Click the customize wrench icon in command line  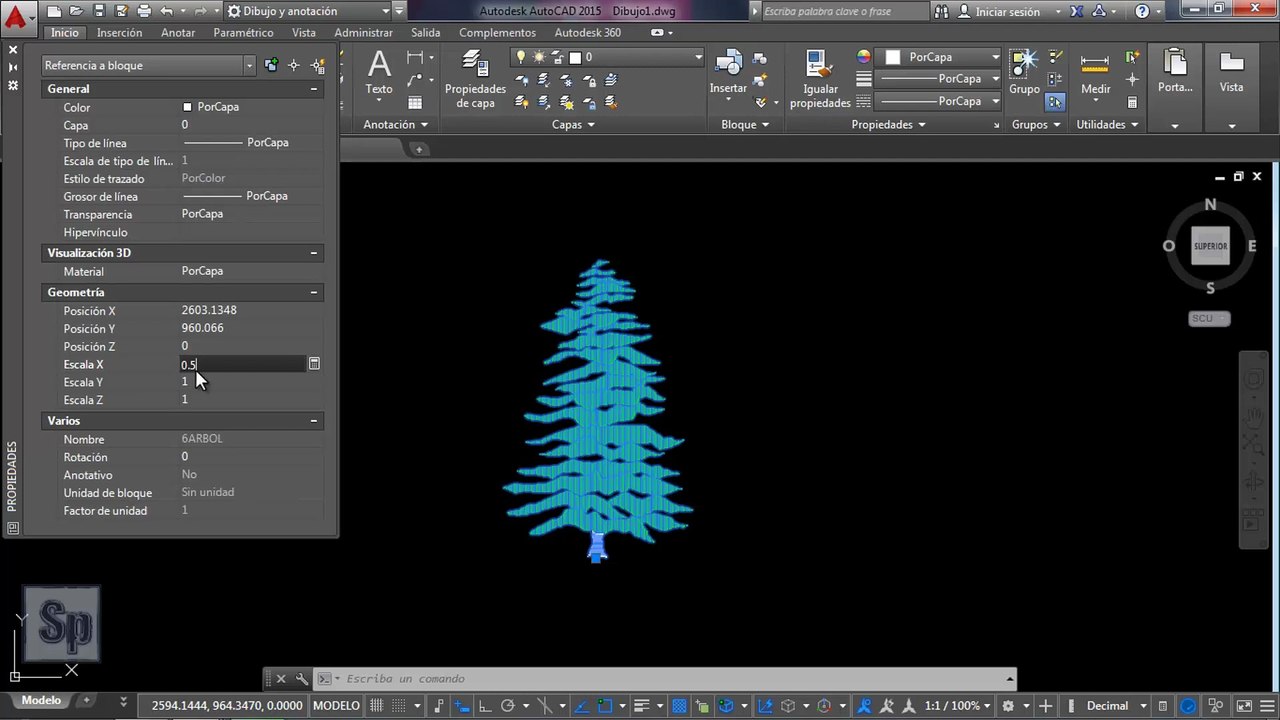302,679
